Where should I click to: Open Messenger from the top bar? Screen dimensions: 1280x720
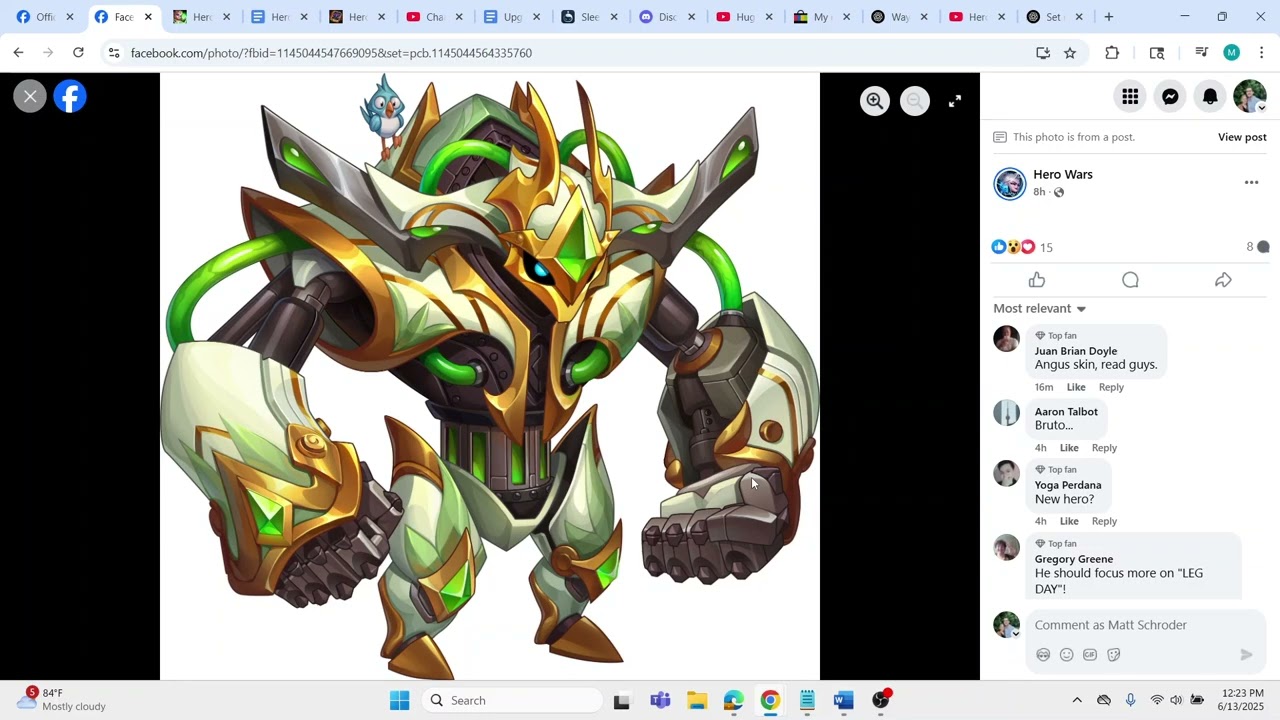[1170, 96]
